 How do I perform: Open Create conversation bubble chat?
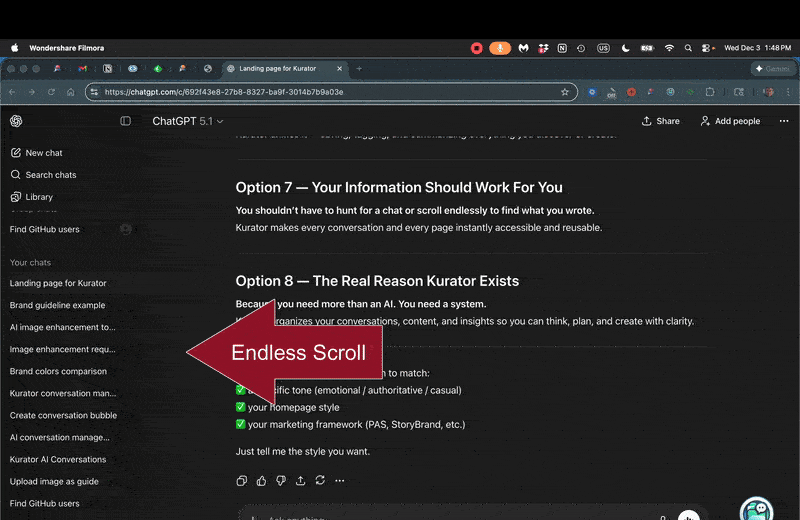63,415
